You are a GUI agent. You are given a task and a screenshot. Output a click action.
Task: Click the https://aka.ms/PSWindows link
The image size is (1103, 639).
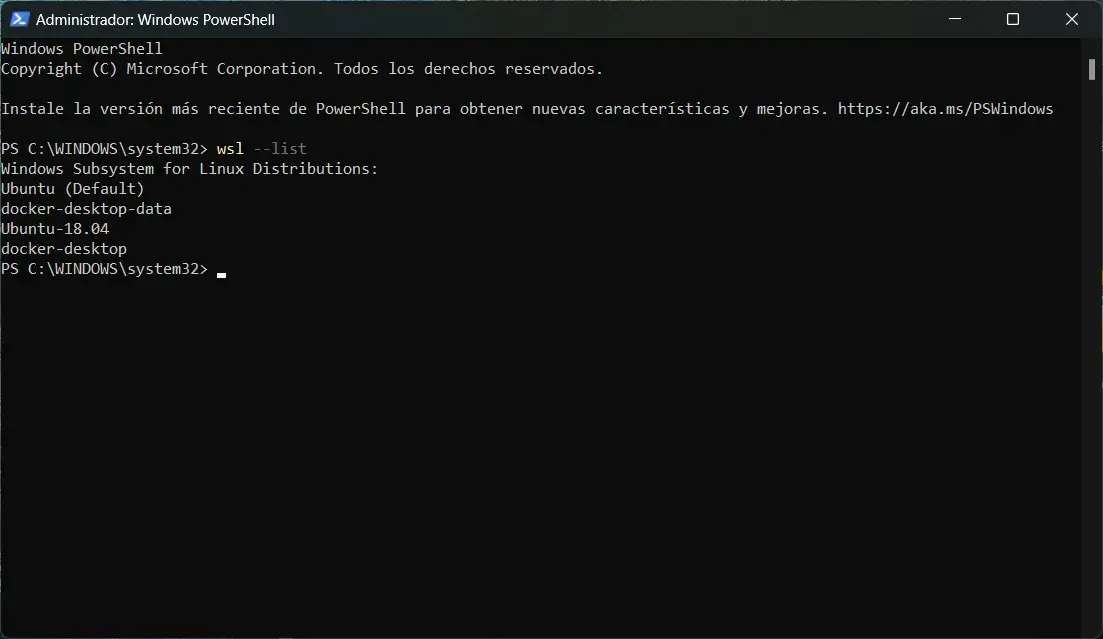(x=945, y=109)
